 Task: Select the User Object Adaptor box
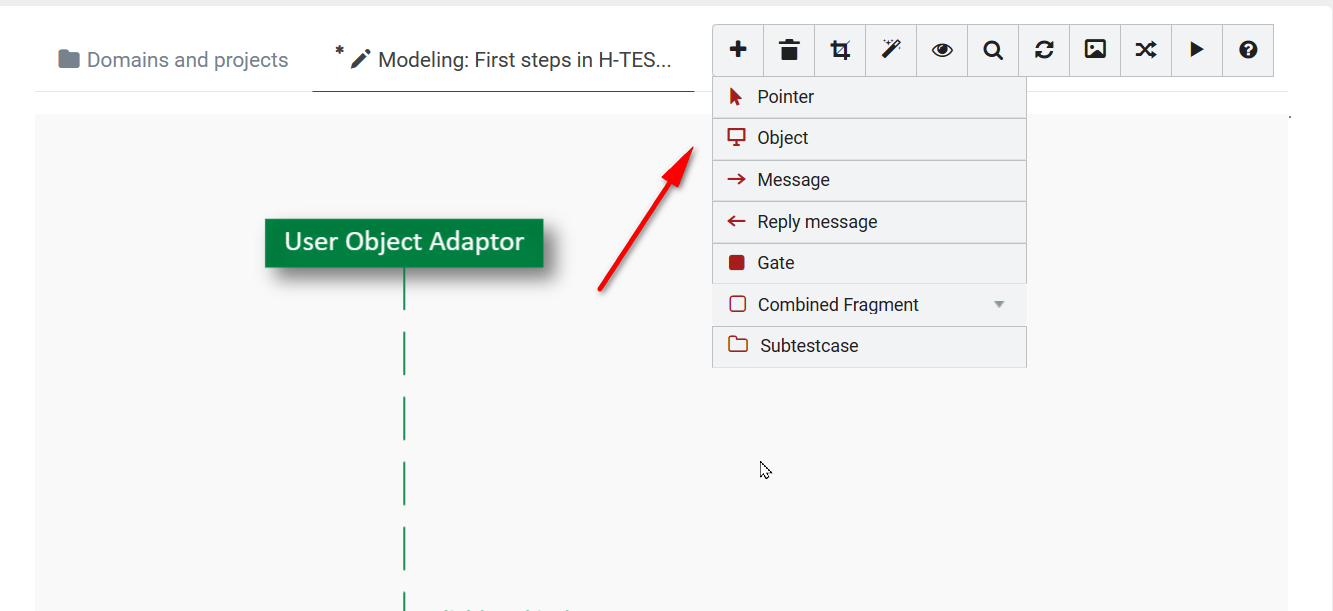[404, 243]
